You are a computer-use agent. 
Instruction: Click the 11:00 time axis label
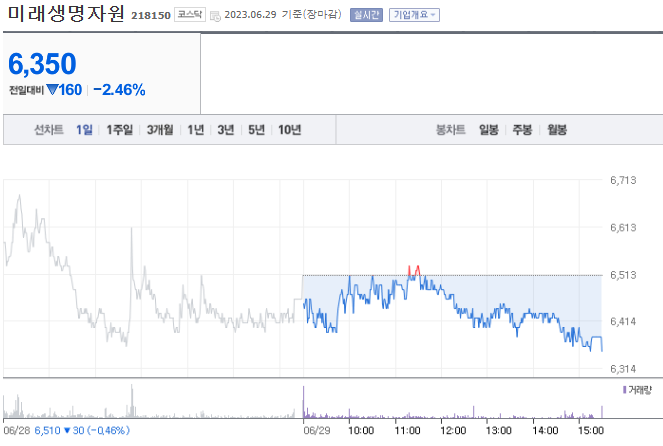point(407,431)
